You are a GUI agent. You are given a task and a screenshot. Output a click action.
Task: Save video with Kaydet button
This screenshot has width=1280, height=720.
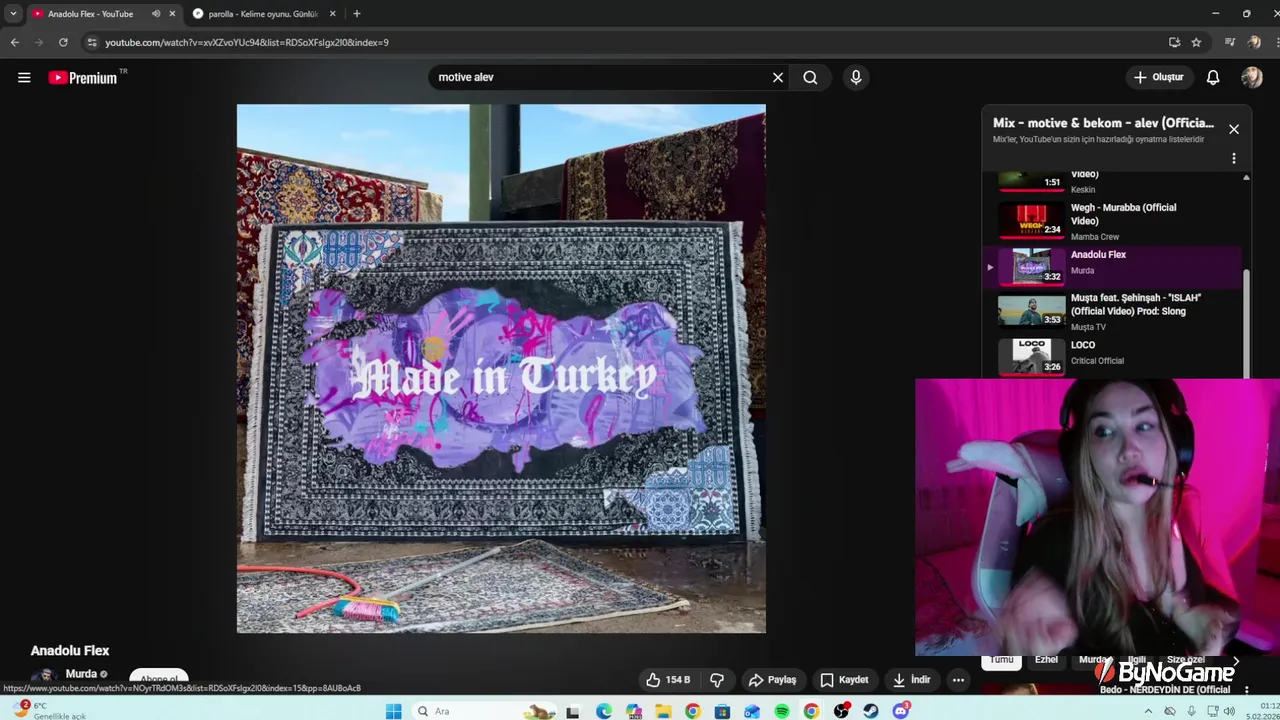coord(844,680)
